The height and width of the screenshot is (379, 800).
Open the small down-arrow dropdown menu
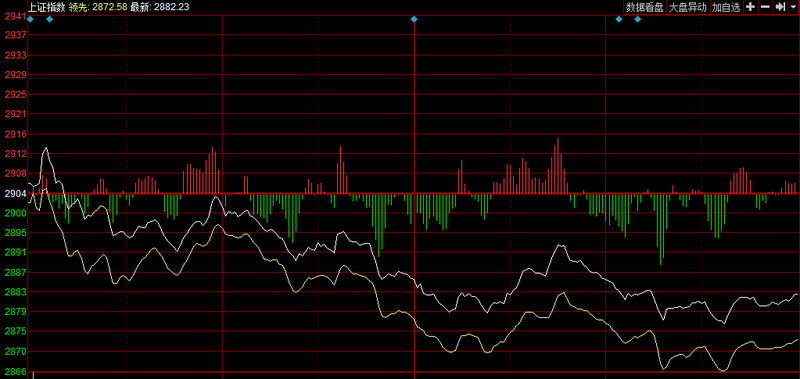(x=793, y=7)
